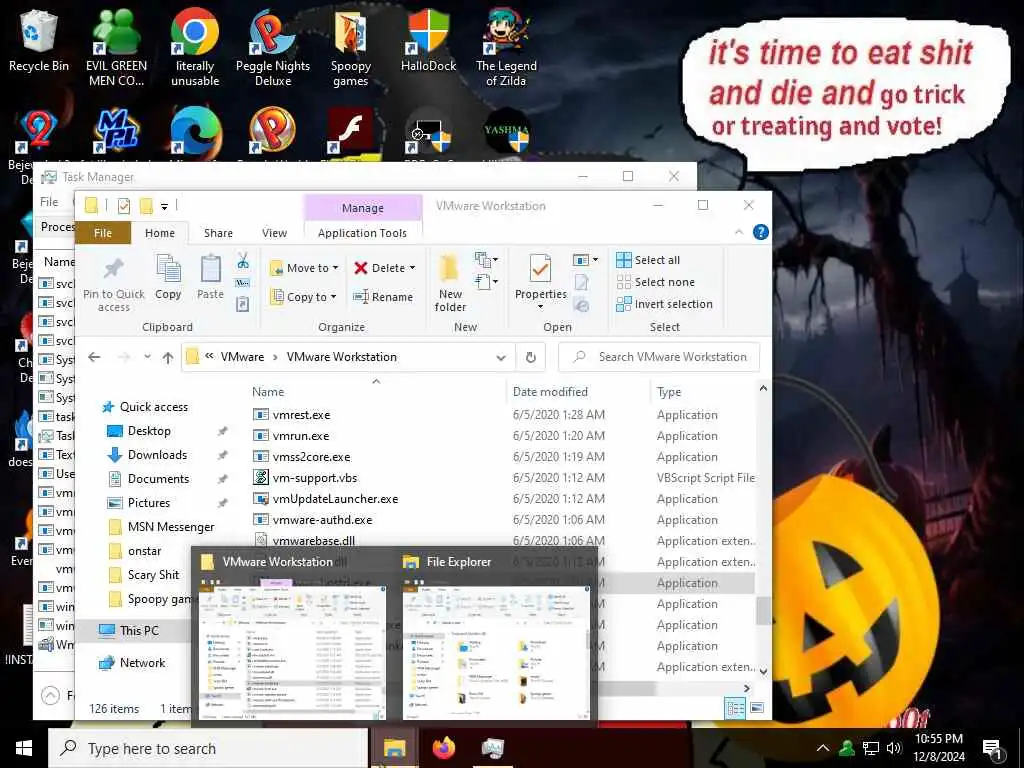
Task: Create a New folder
Action: (x=451, y=284)
